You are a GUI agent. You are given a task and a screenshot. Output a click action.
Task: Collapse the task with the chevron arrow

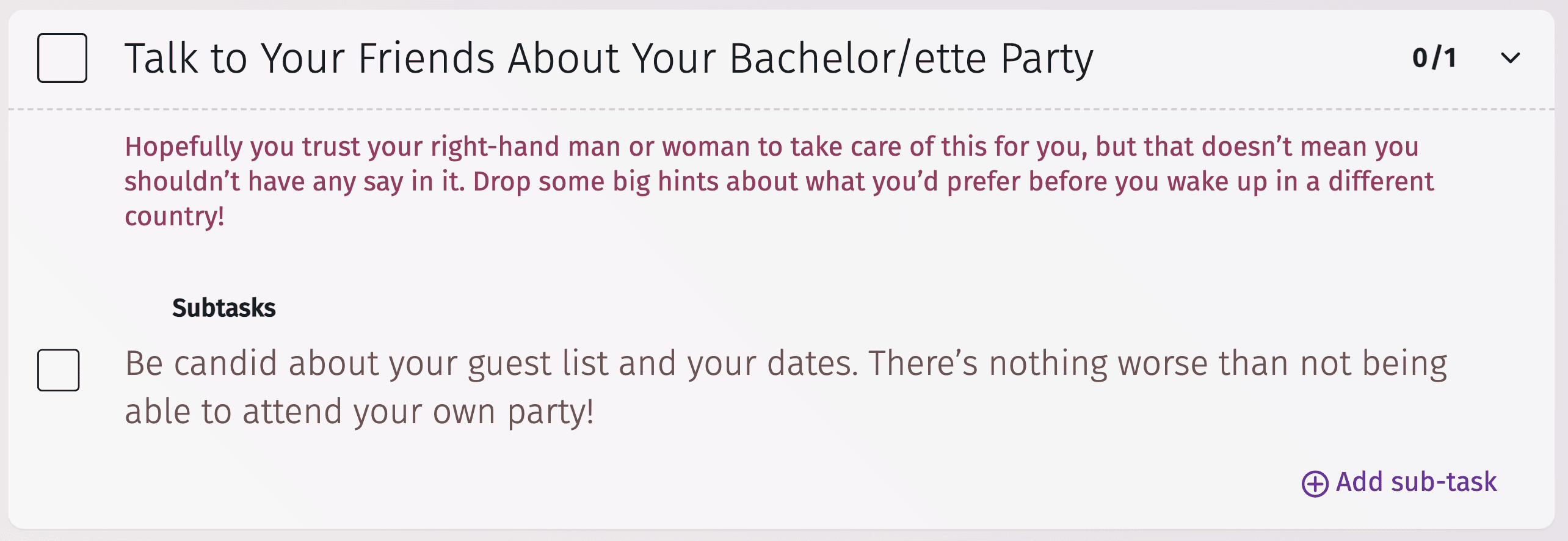tap(1510, 58)
